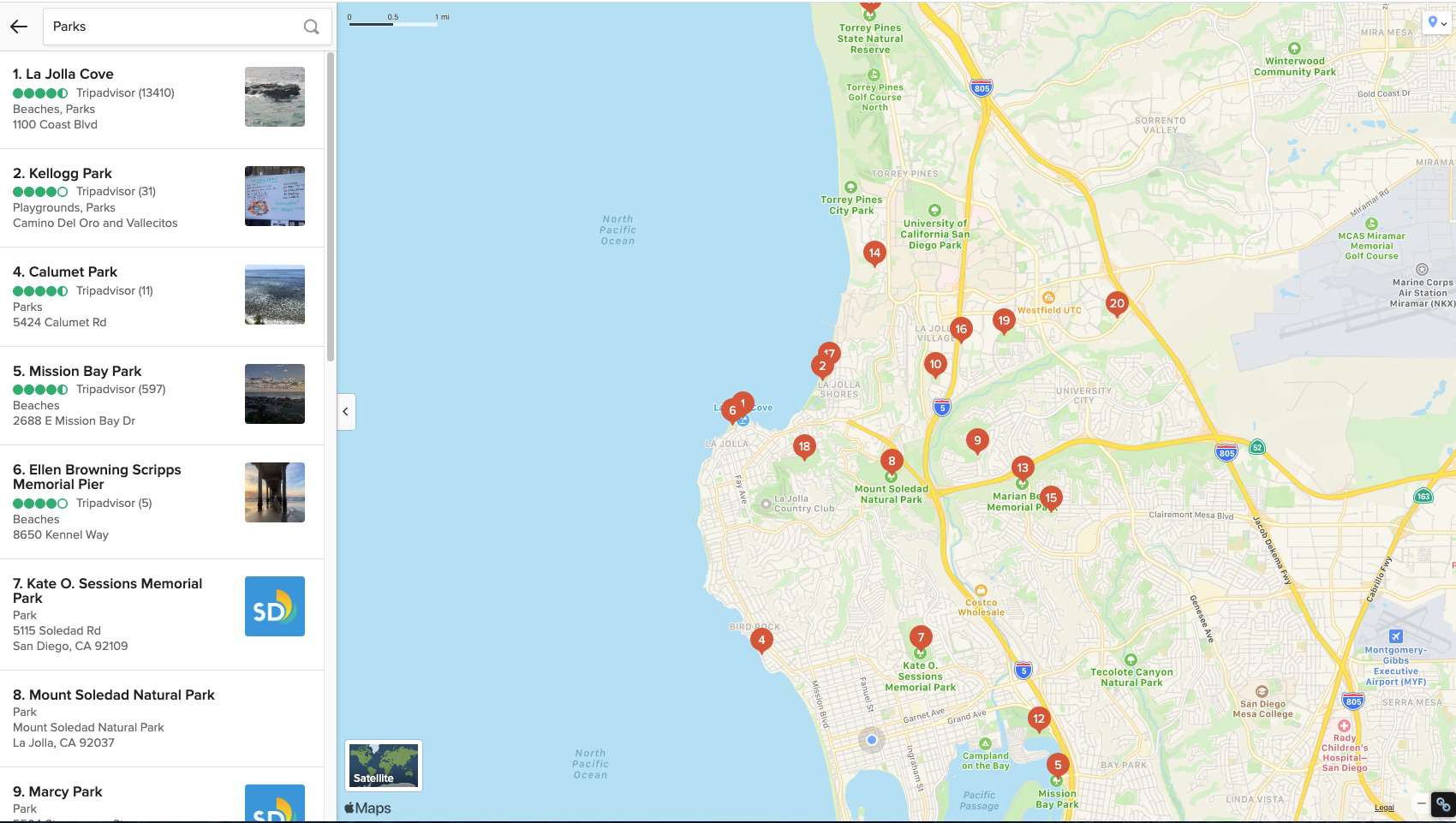Click the Costco Wholesale map marker
The height and width of the screenshot is (823, 1456).
tap(982, 590)
